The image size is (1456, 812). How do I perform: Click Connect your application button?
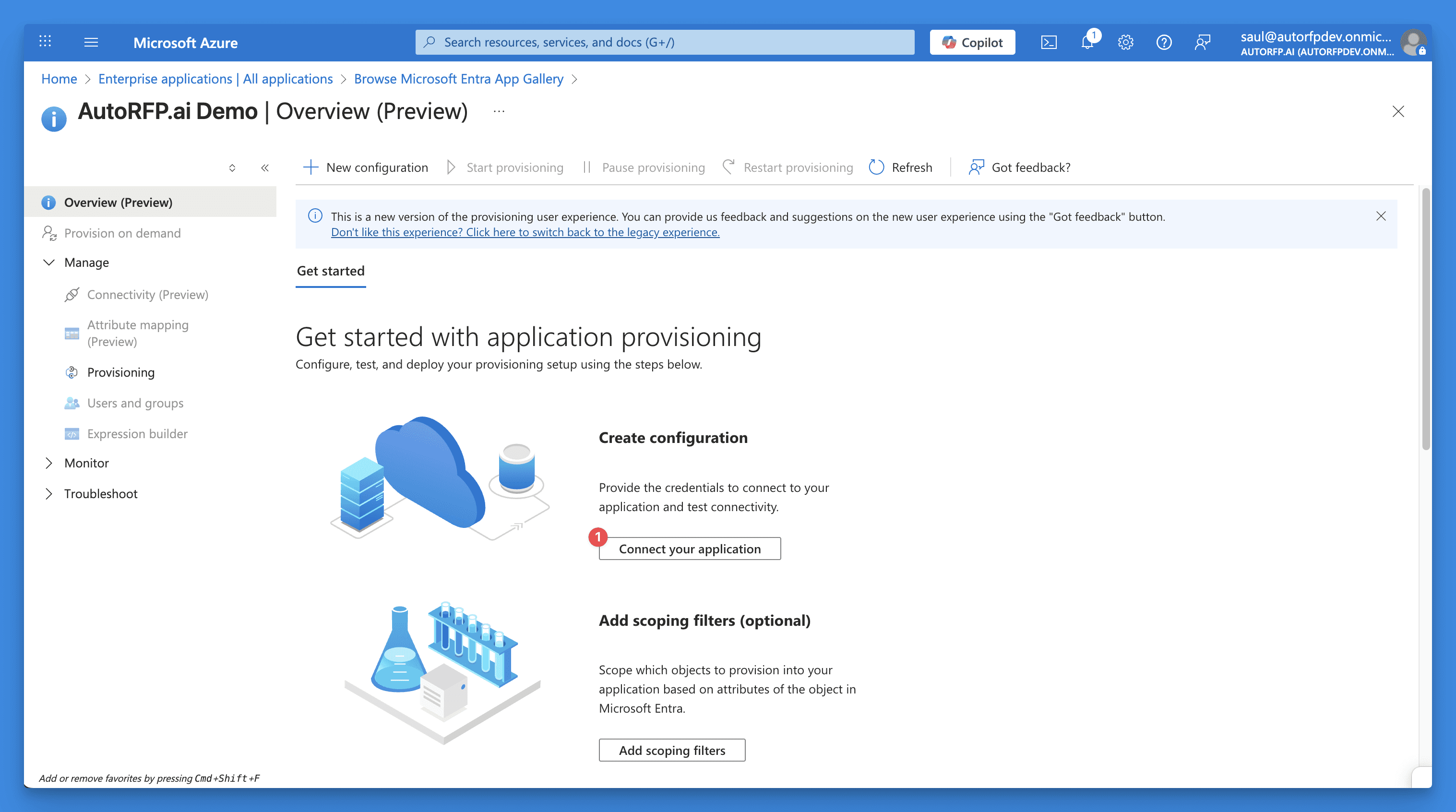(x=690, y=549)
